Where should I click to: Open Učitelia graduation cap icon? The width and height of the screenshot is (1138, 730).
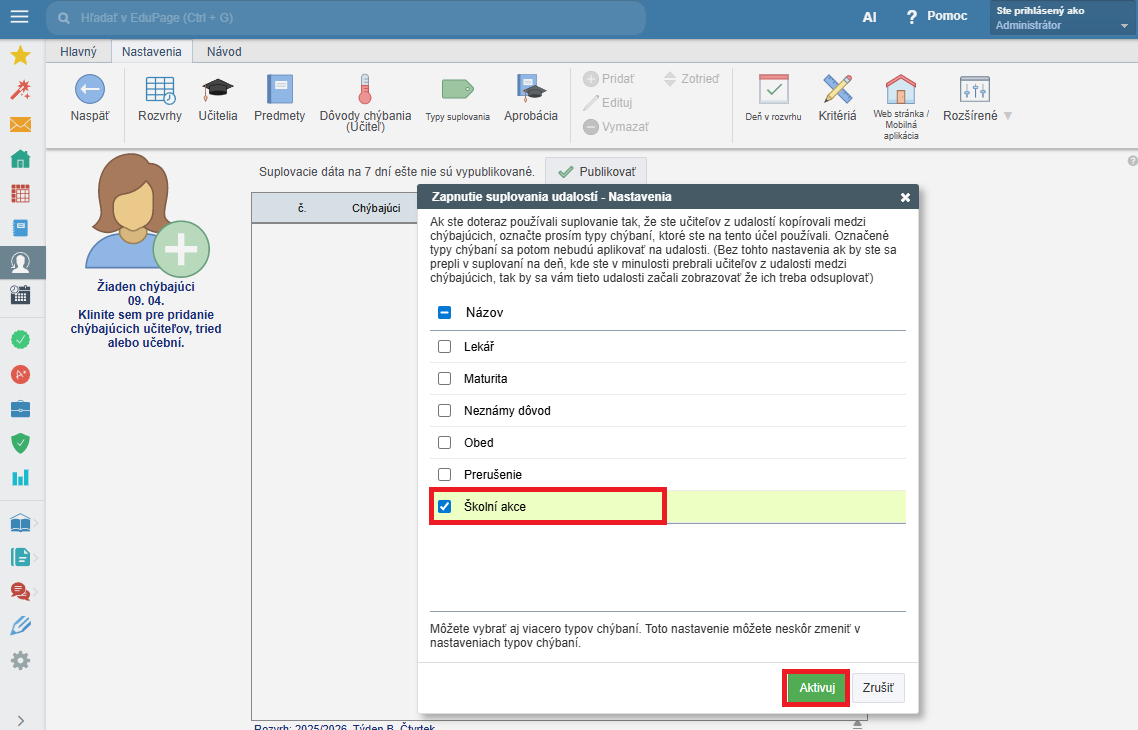(x=218, y=90)
